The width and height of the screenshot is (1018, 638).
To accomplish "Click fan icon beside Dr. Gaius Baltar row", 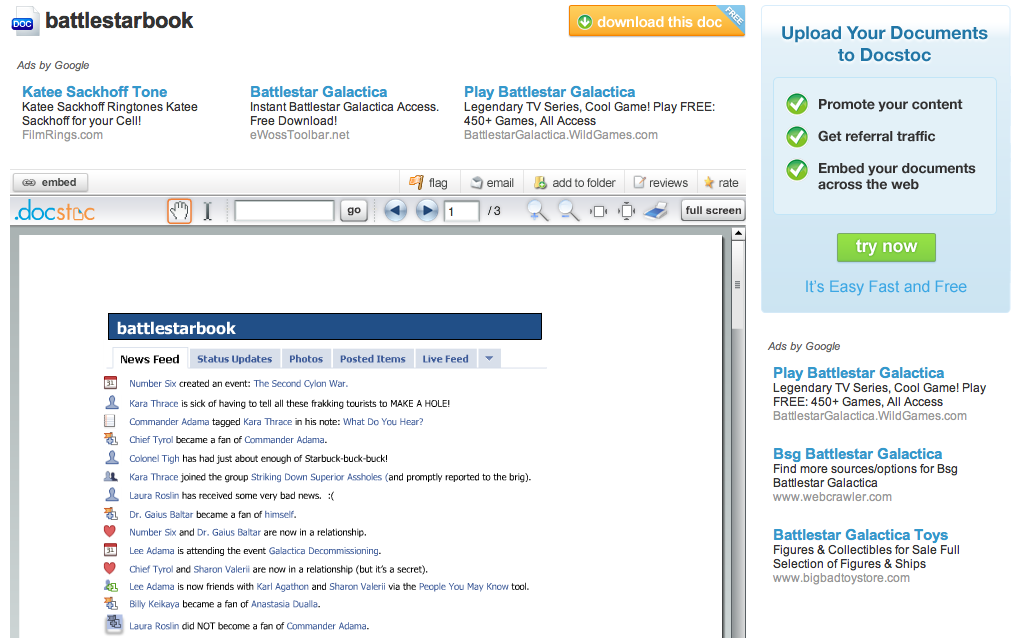I will 111,513.
